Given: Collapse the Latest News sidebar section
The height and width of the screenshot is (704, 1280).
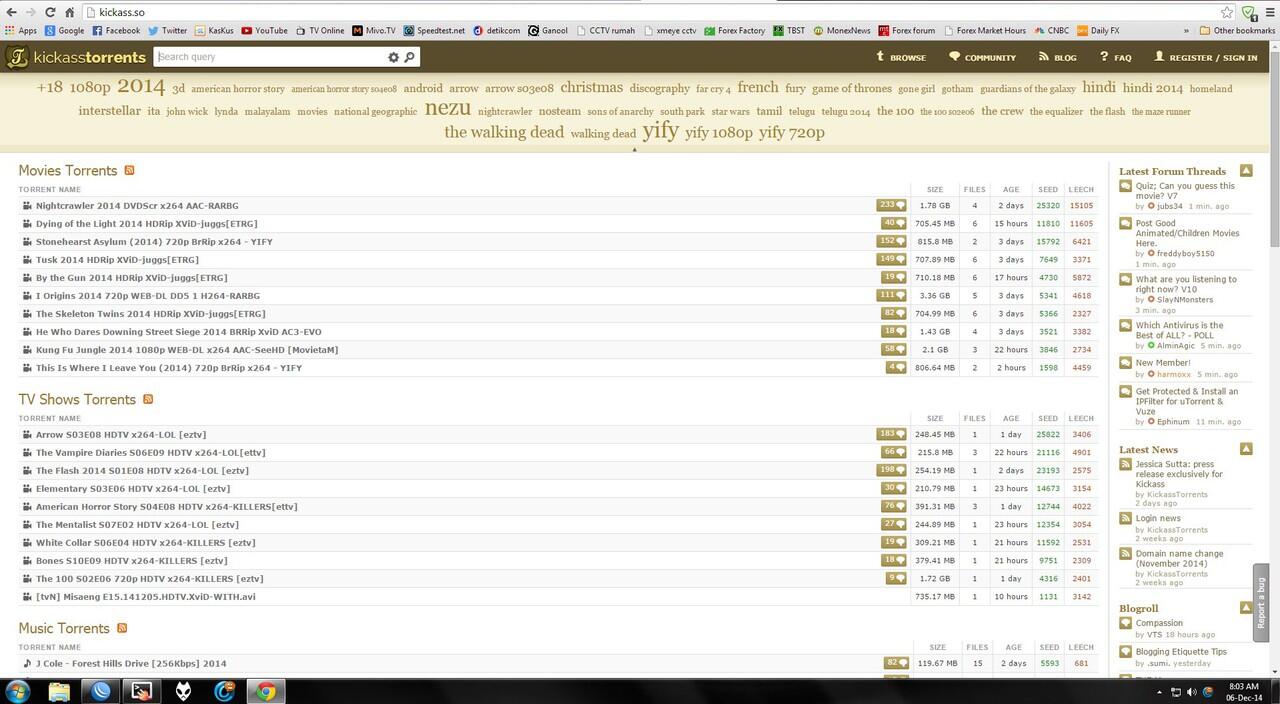Looking at the screenshot, I should click(1246, 449).
